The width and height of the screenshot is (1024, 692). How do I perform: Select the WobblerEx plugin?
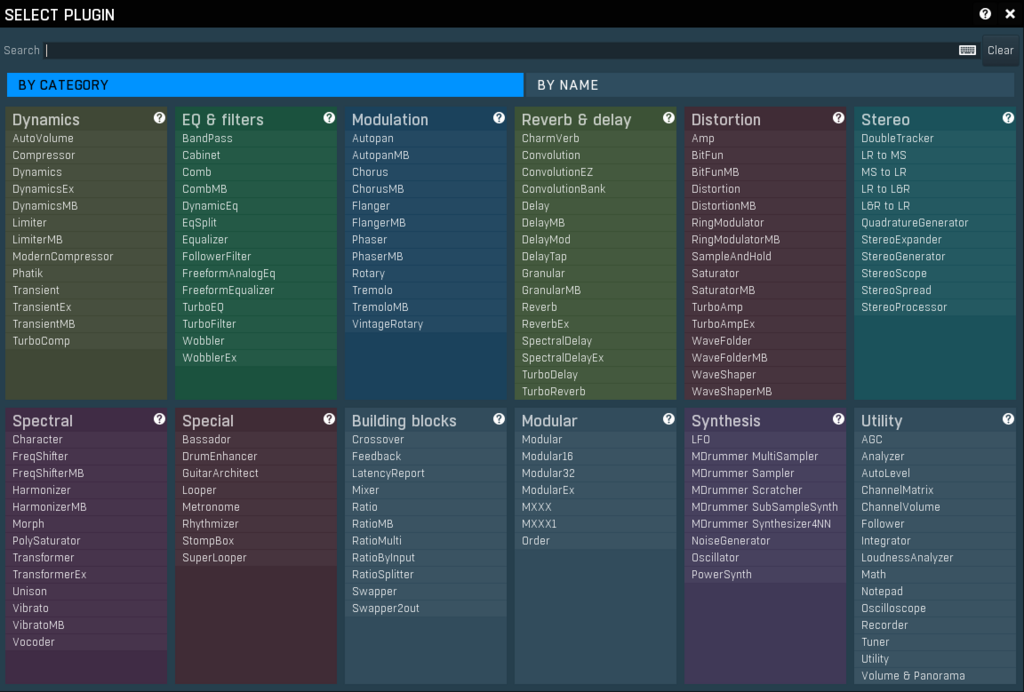point(256,358)
